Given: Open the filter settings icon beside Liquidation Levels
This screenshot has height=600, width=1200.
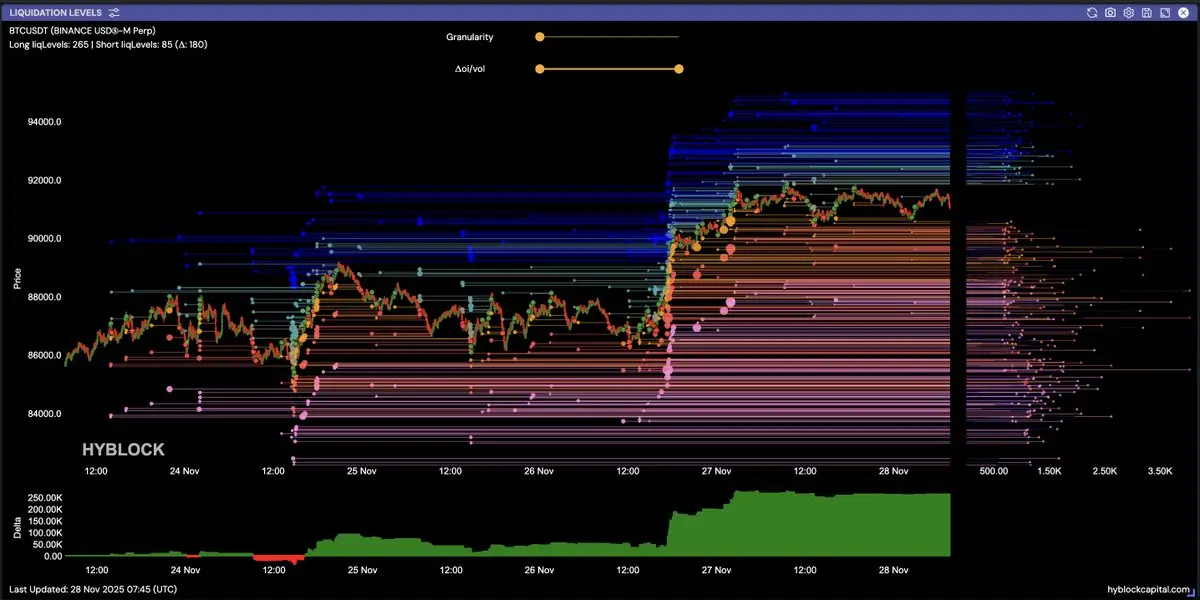Looking at the screenshot, I should click(114, 12).
